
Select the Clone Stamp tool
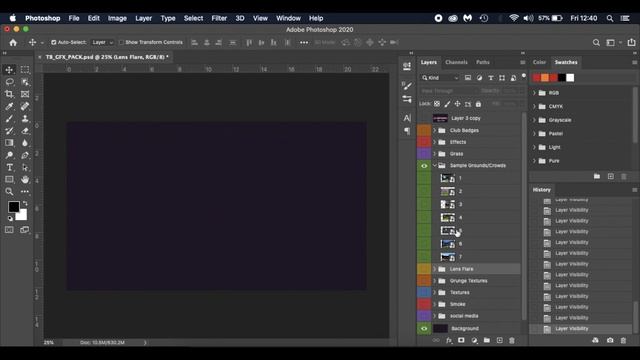tap(25, 119)
